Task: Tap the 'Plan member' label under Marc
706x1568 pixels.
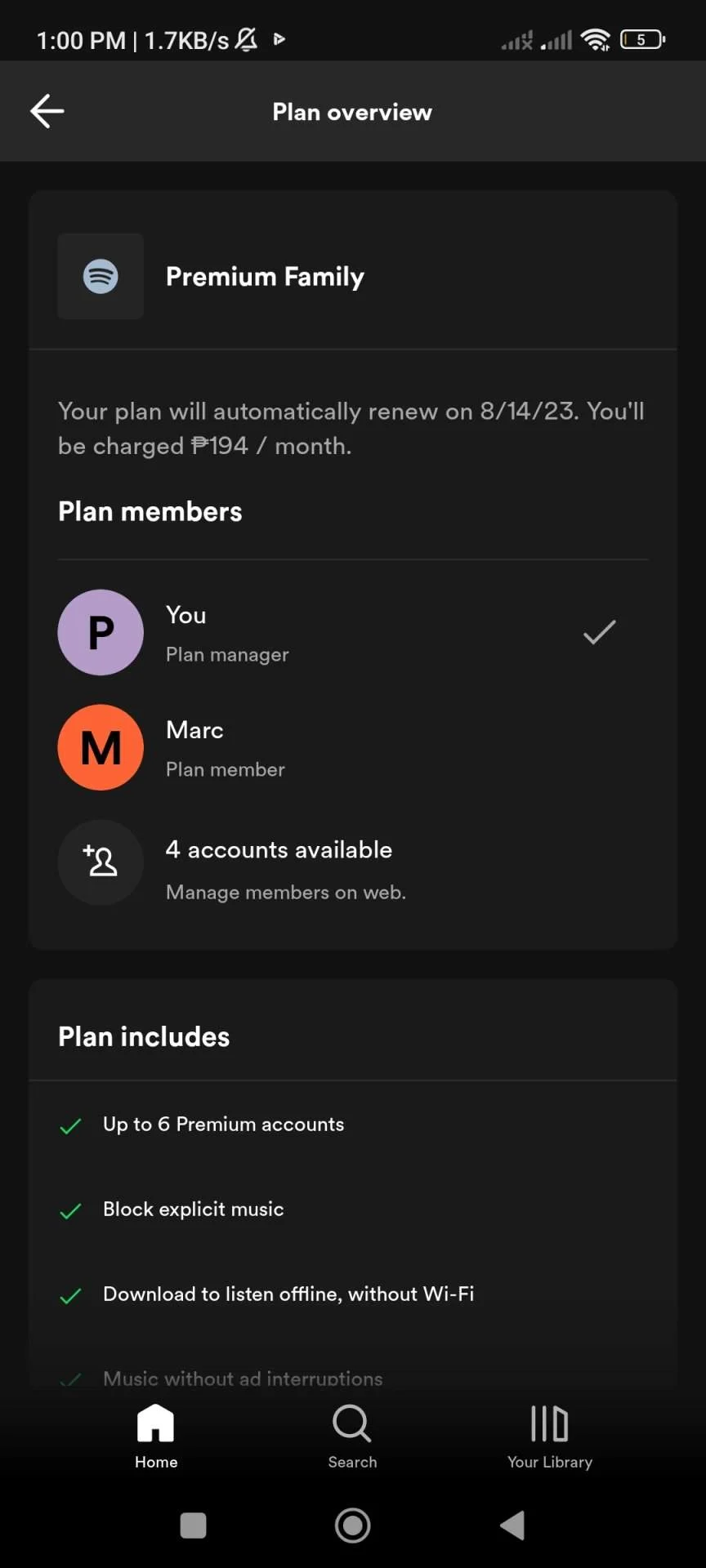Action: click(x=226, y=769)
